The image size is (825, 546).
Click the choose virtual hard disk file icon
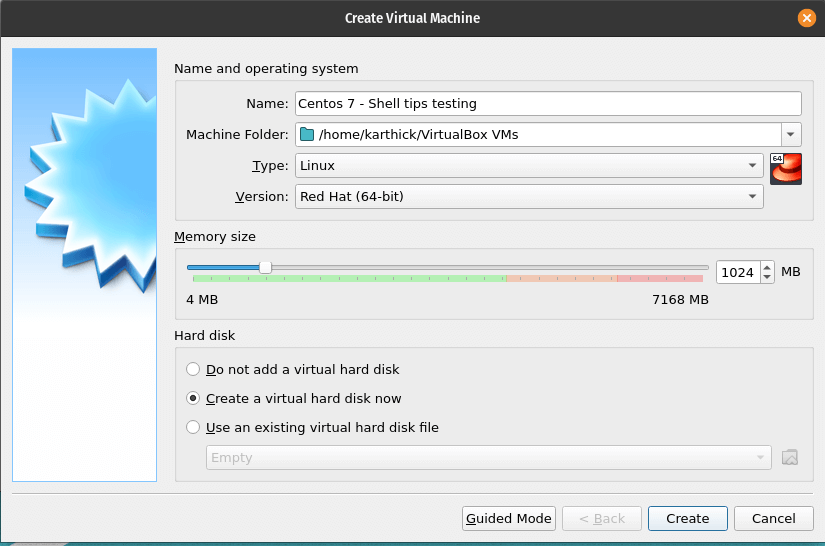coord(790,457)
